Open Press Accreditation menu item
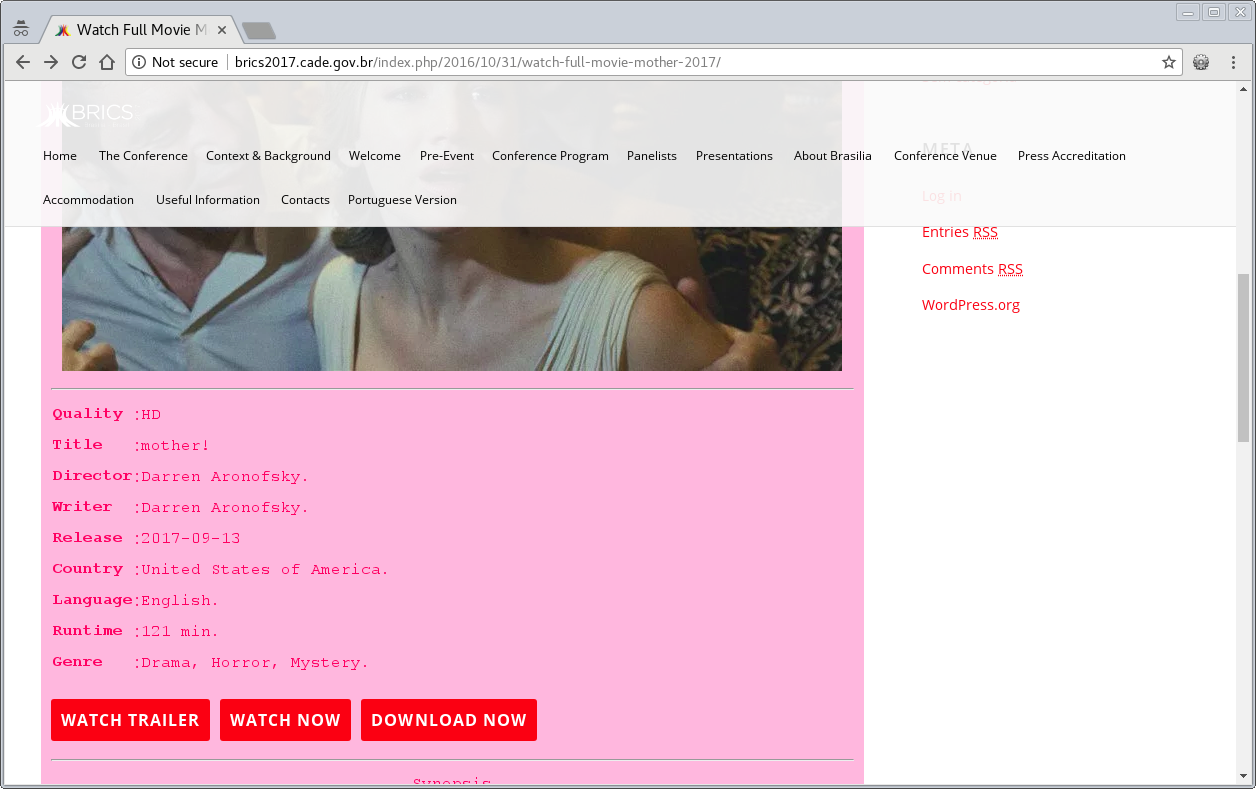The width and height of the screenshot is (1256, 789). pyautogui.click(x=1072, y=156)
